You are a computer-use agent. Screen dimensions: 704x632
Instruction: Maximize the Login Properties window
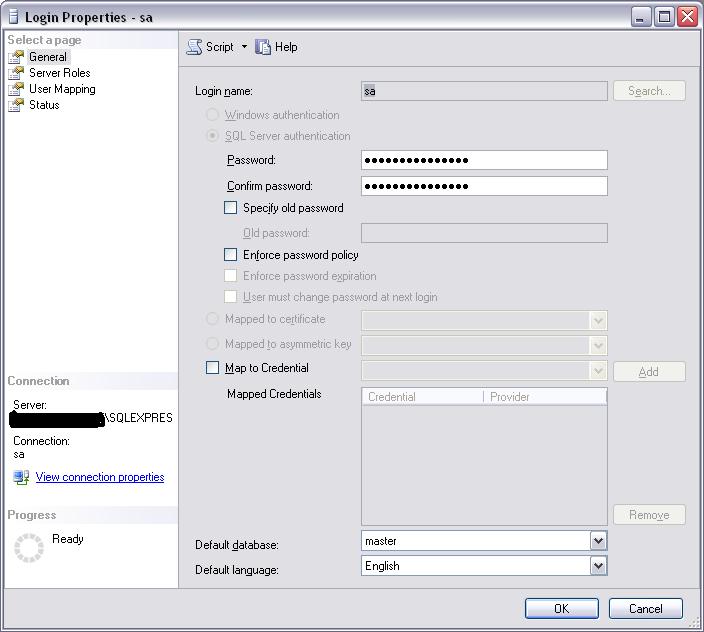664,17
